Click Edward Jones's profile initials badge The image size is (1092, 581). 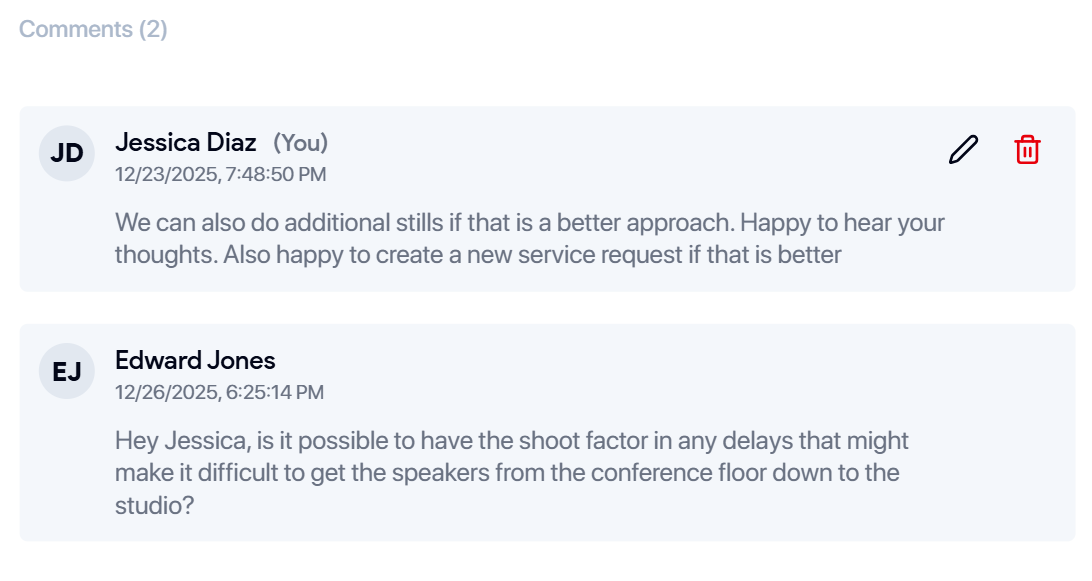click(66, 371)
